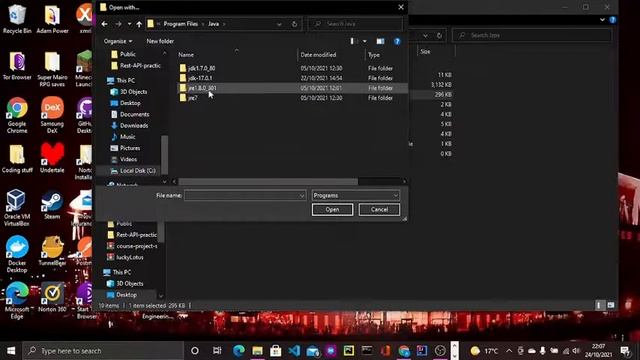Open Microsoft Store from taskbar

point(276,351)
